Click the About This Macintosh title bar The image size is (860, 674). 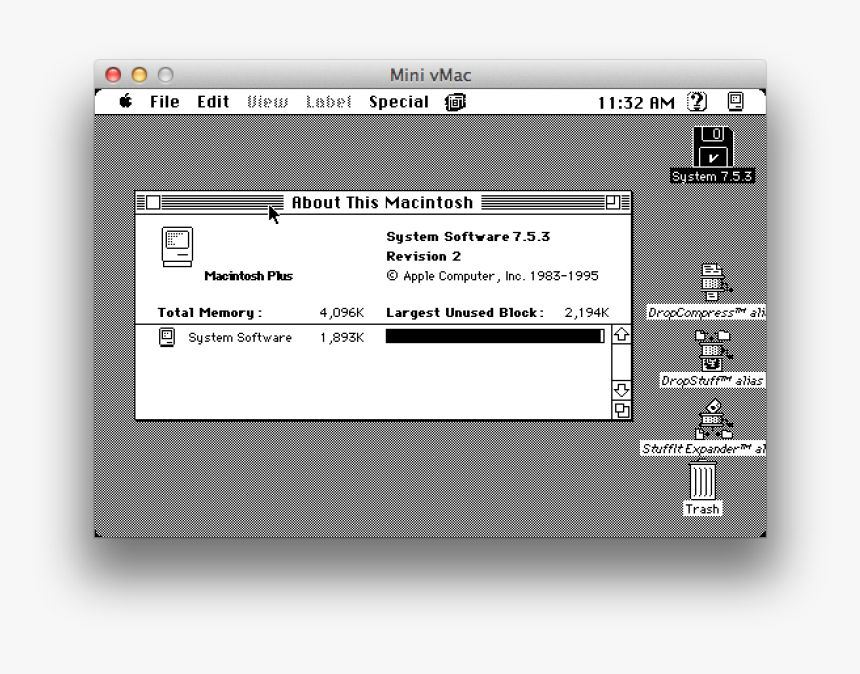point(383,202)
